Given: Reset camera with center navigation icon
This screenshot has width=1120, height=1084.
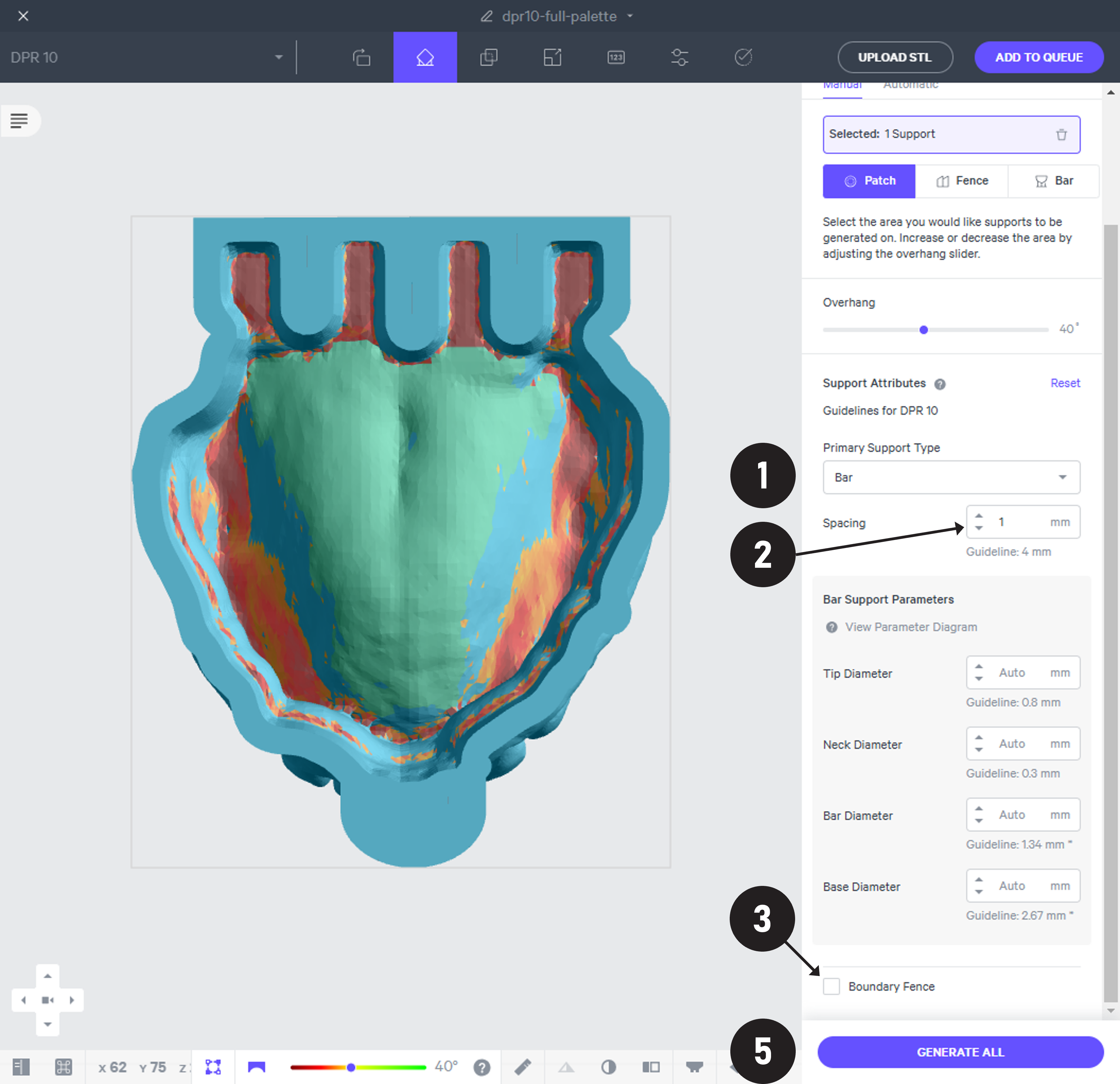Looking at the screenshot, I should coord(48,1000).
